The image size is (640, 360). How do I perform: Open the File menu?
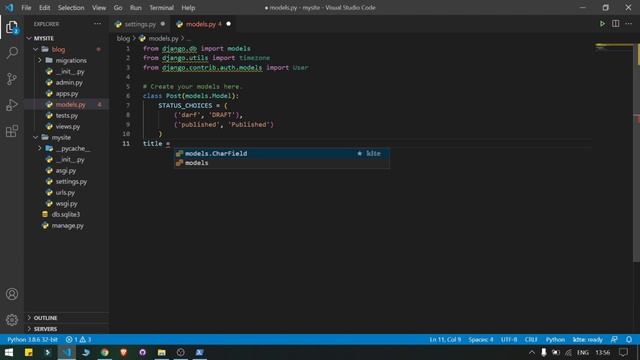pos(26,8)
